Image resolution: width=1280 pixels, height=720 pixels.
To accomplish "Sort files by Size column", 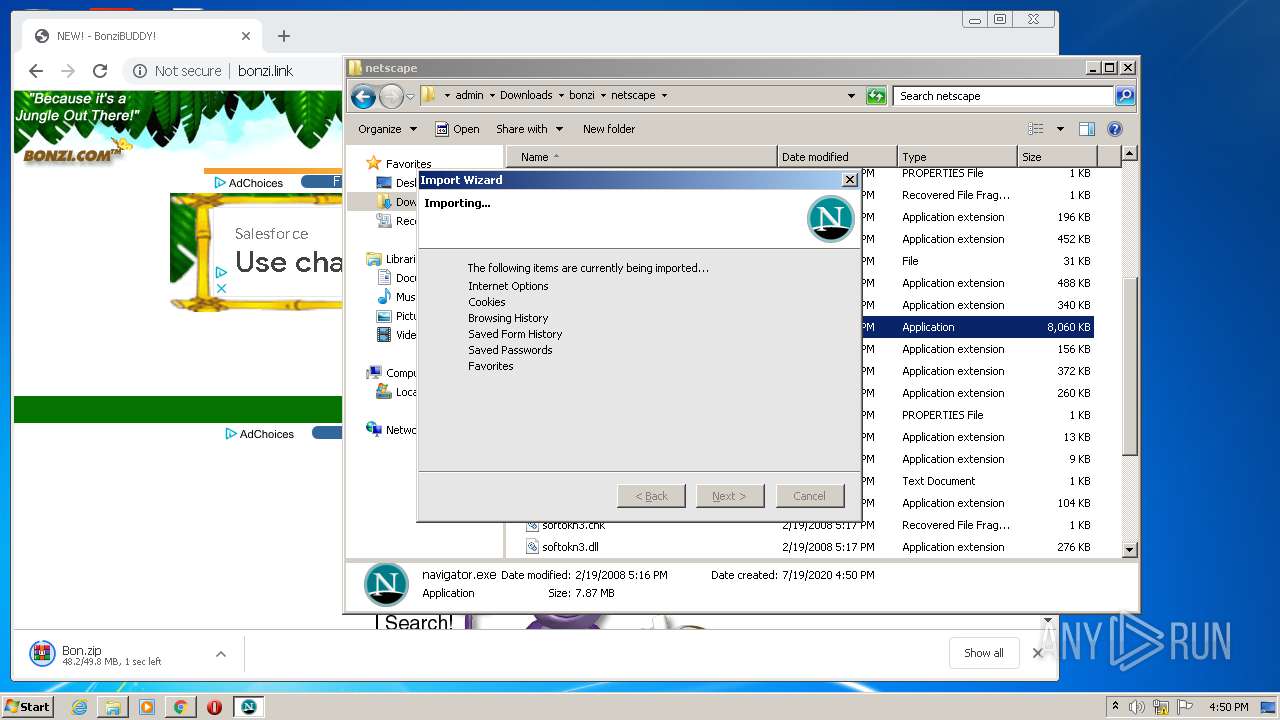I will (x=1056, y=157).
